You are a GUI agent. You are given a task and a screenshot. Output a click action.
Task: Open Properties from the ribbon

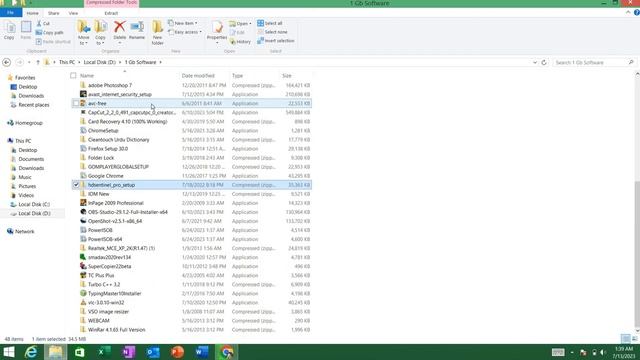pyautogui.click(x=217, y=31)
